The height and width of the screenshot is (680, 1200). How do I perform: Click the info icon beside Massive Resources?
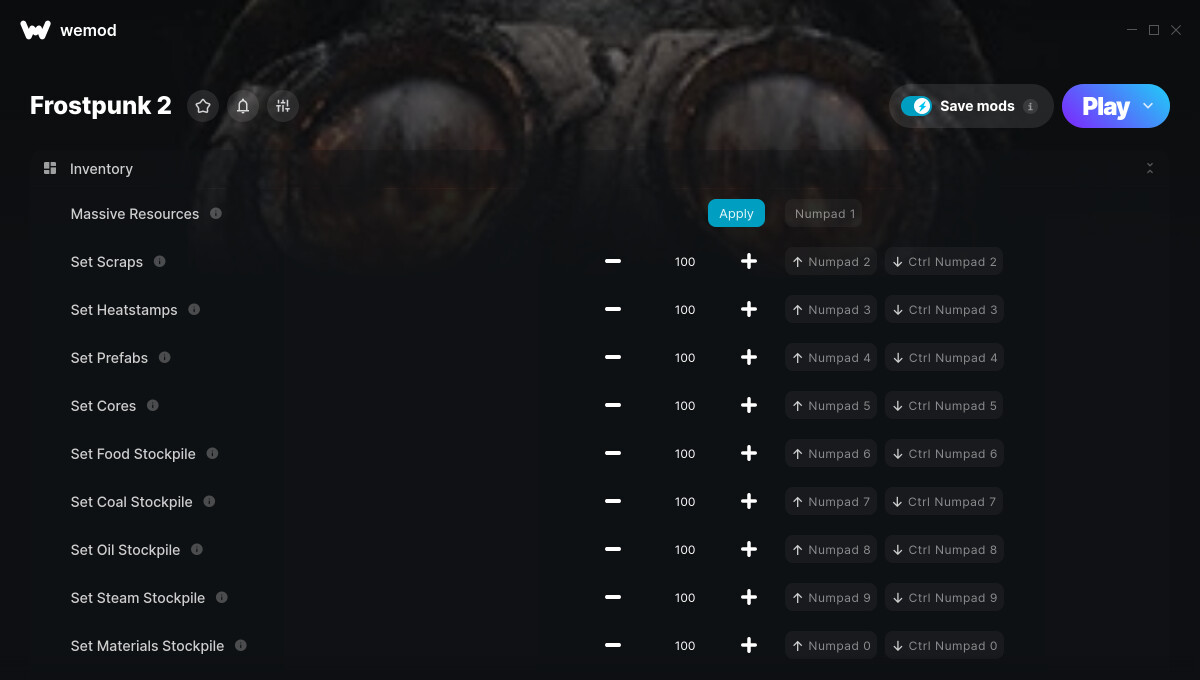216,213
